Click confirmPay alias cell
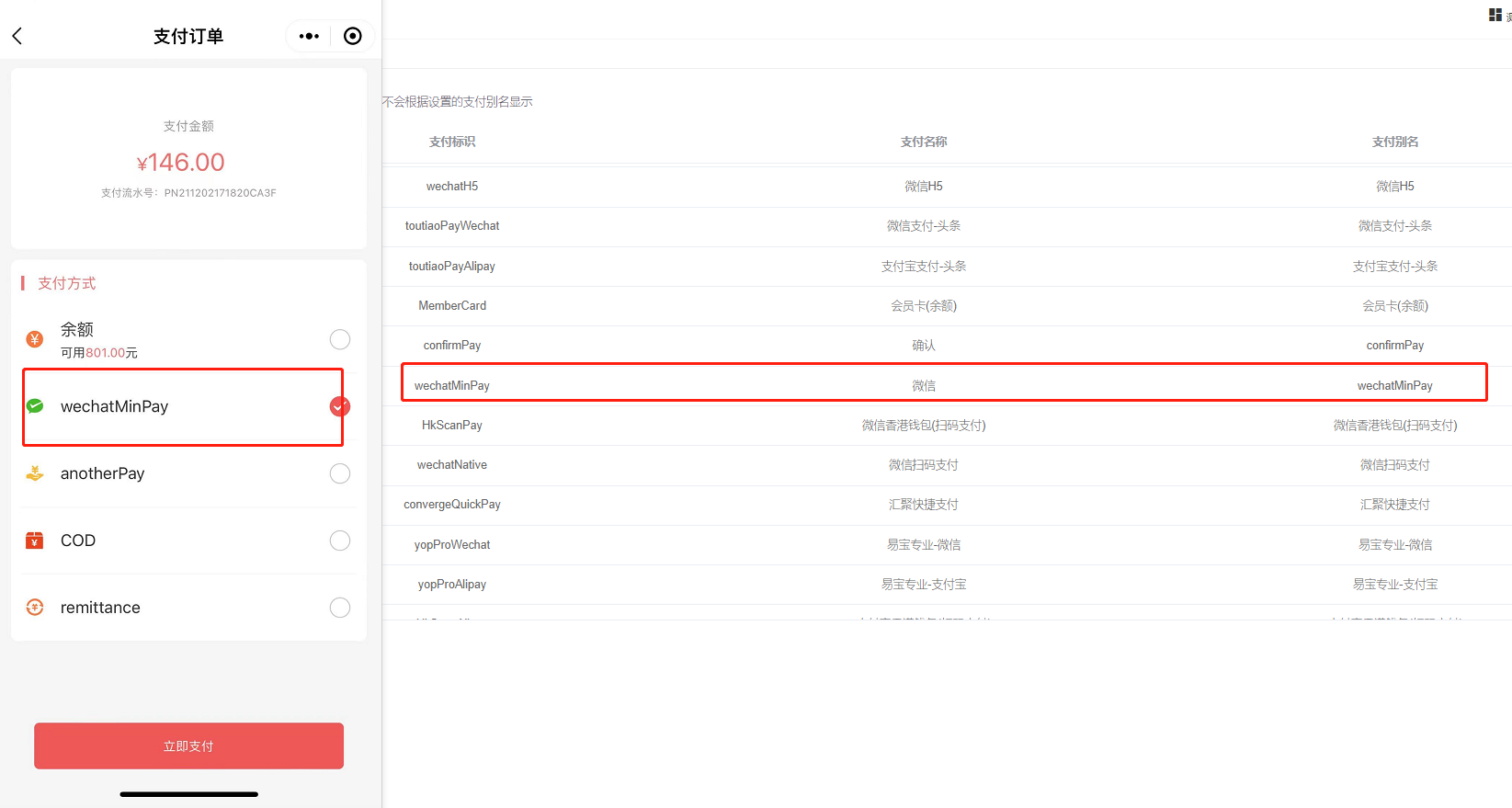This screenshot has width=1512, height=808. (1395, 346)
